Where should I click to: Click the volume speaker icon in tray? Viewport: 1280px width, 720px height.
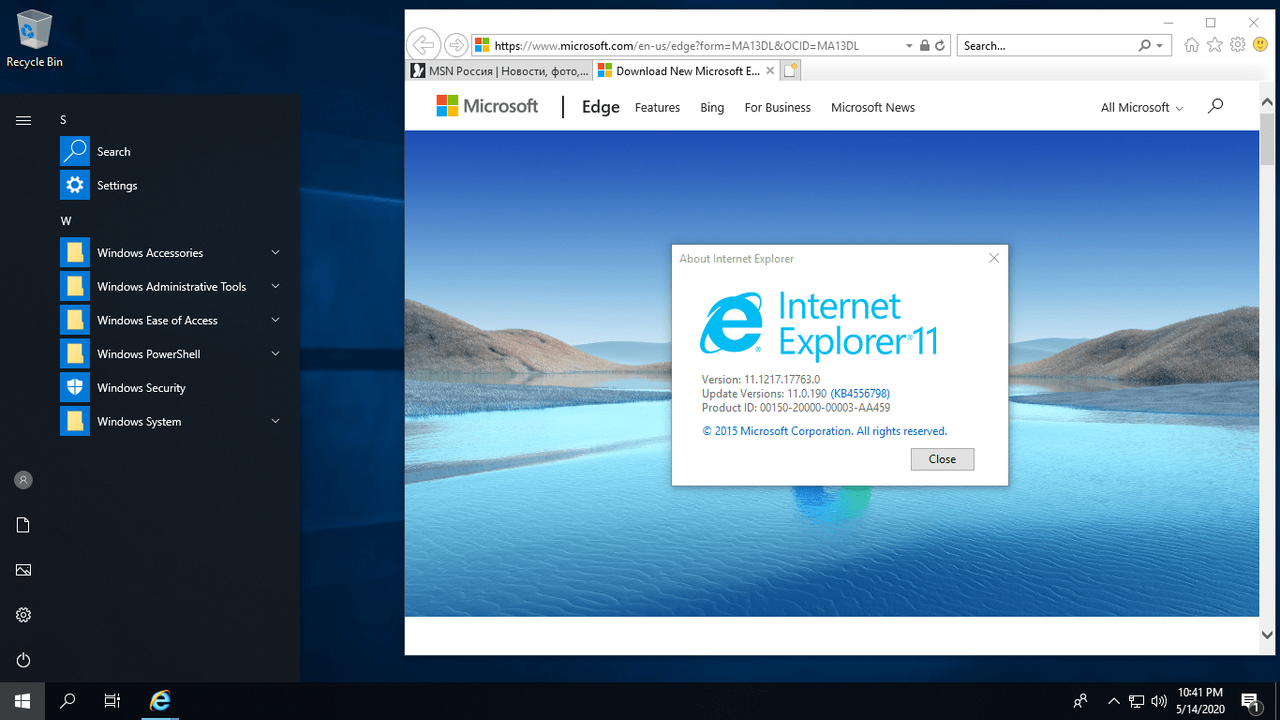coord(1160,701)
